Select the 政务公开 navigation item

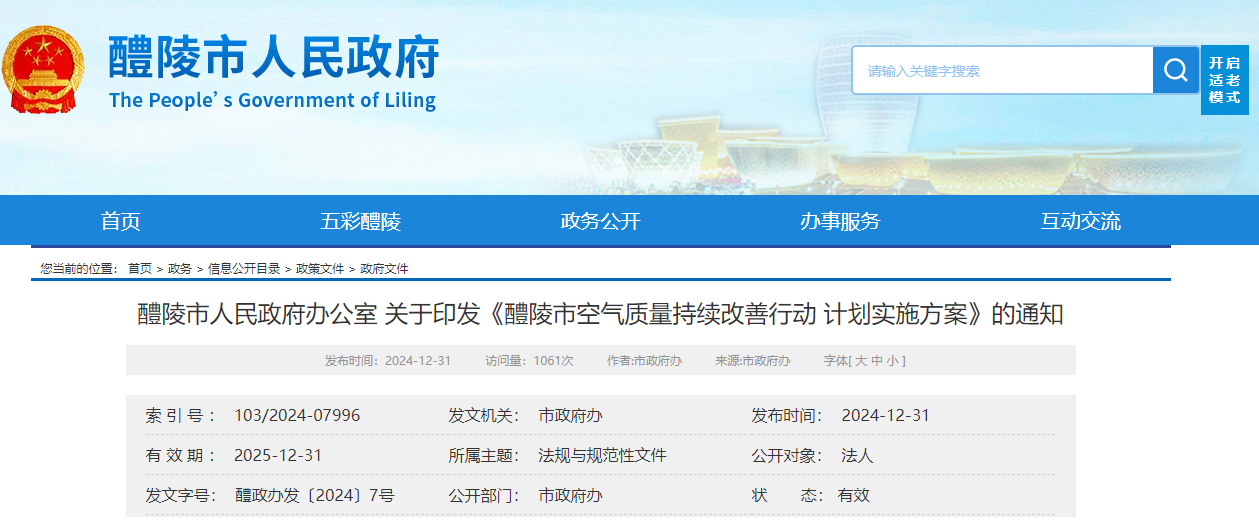(600, 221)
